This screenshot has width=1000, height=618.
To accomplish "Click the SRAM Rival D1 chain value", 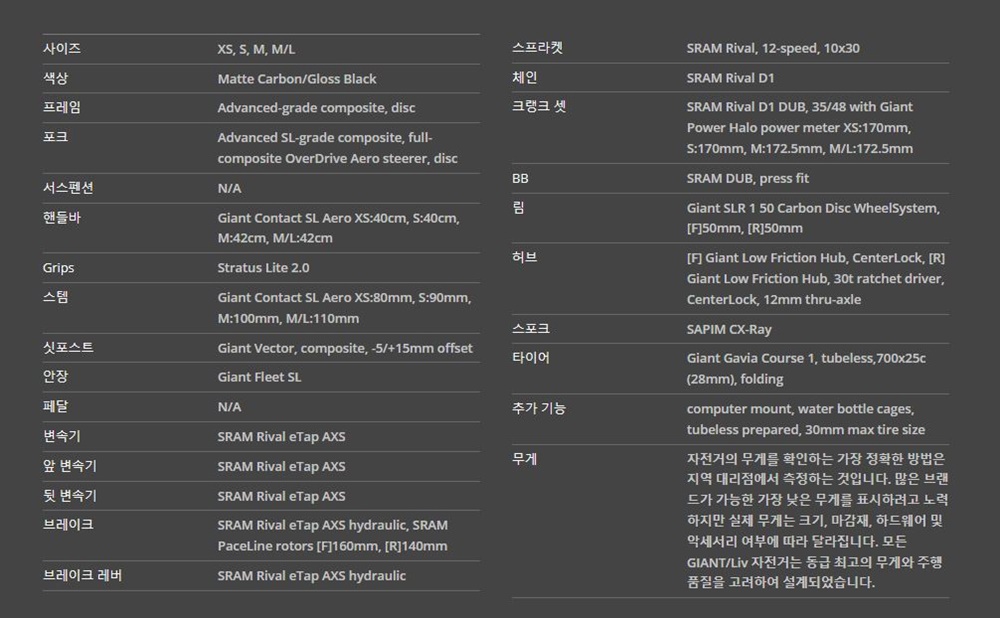I will 730,78.
